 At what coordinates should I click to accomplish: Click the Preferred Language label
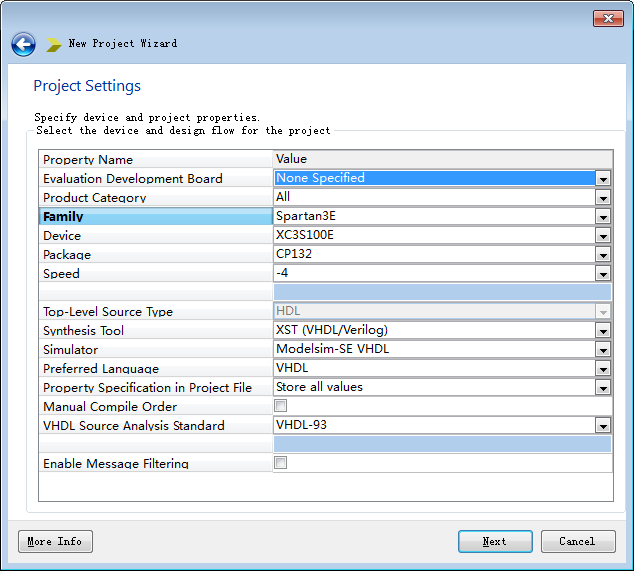(x=101, y=369)
